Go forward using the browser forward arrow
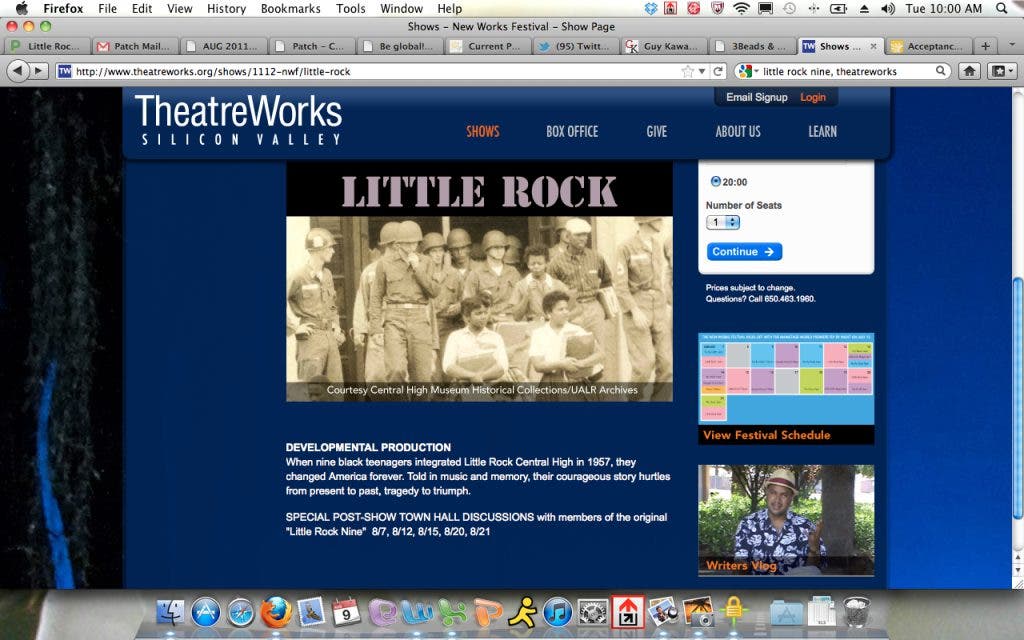1024x640 pixels. tap(39, 71)
